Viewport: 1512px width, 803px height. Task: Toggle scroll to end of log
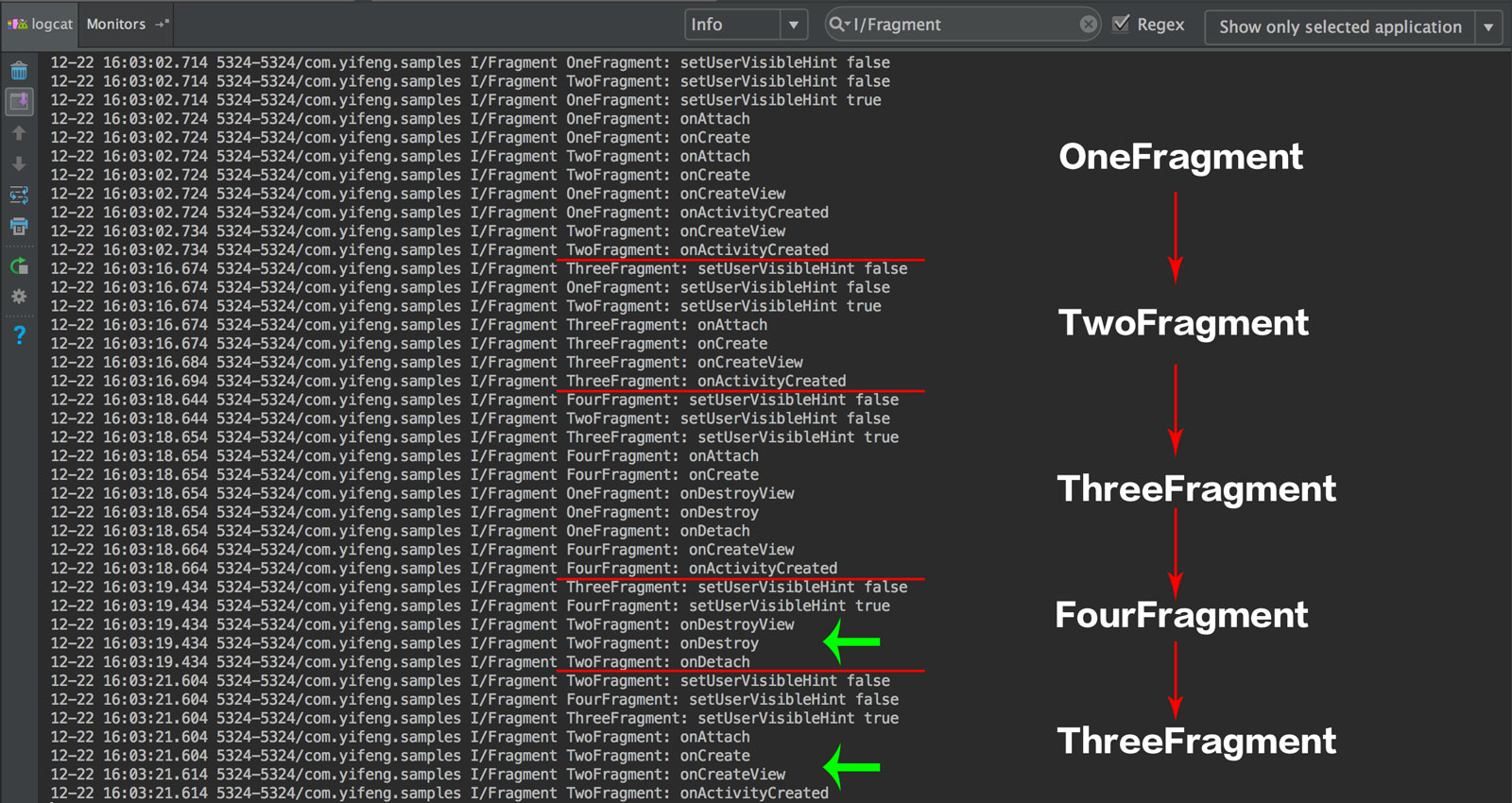[x=19, y=101]
